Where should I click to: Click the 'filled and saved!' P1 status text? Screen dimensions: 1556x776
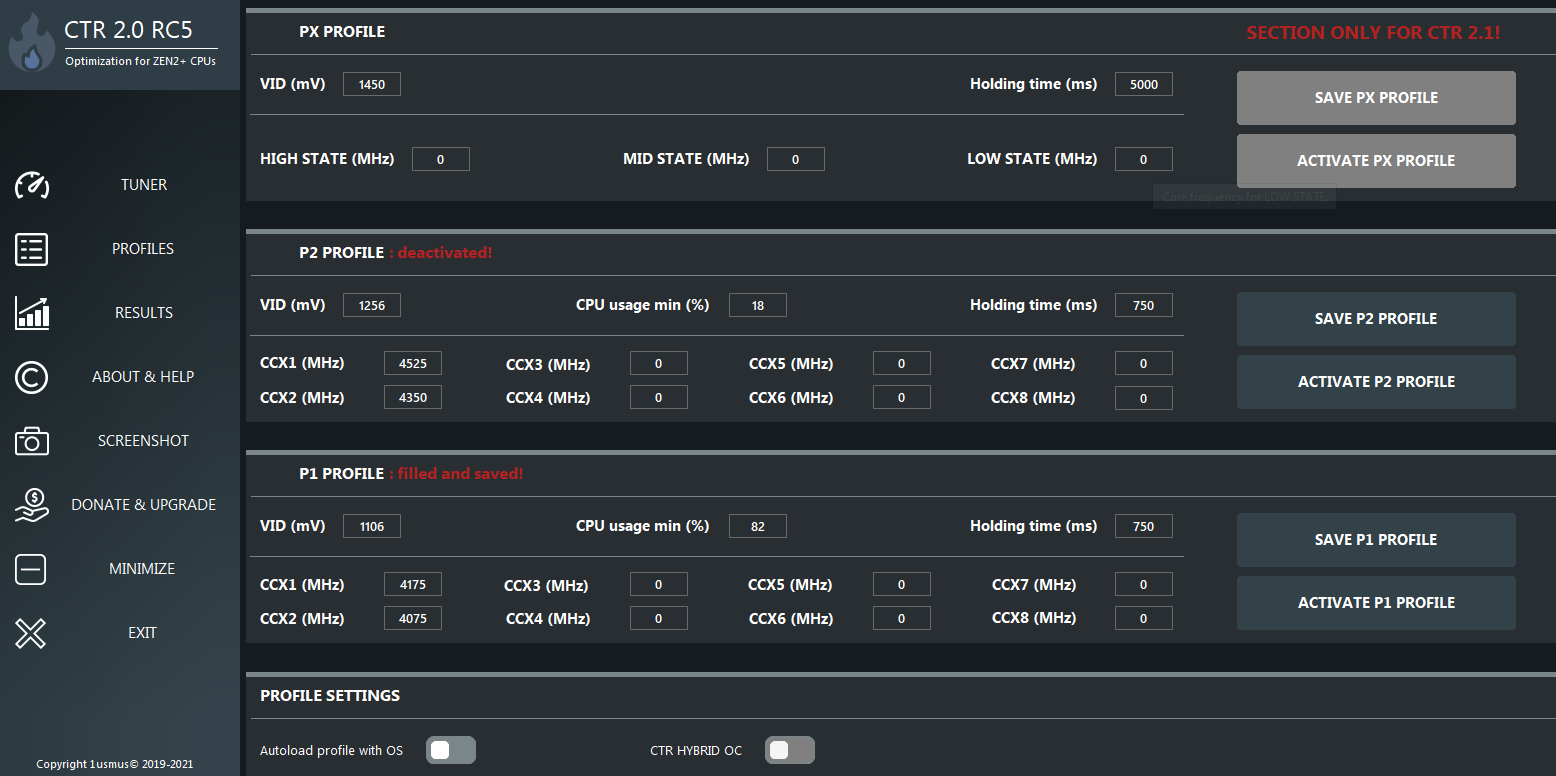point(460,474)
